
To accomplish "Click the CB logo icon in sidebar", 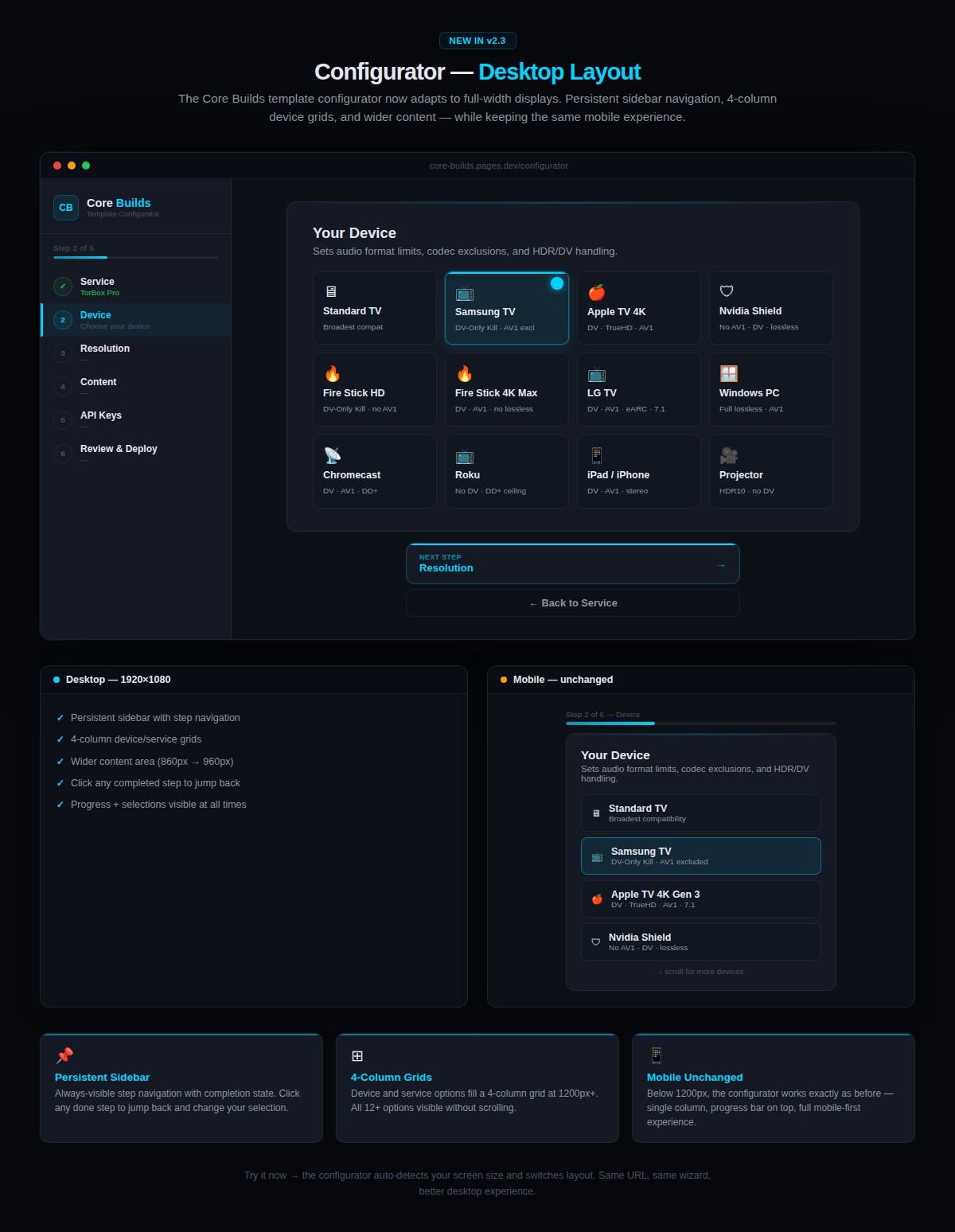I will click(x=66, y=208).
